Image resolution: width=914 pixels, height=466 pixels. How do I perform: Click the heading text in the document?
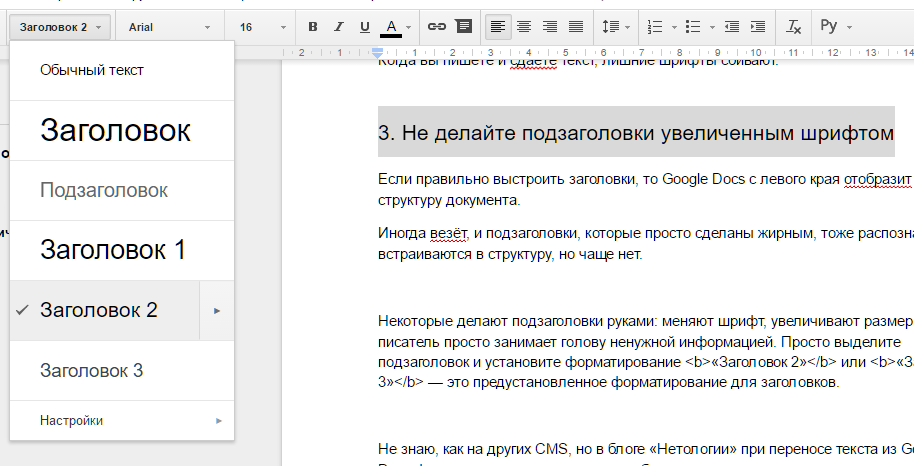[x=635, y=134]
